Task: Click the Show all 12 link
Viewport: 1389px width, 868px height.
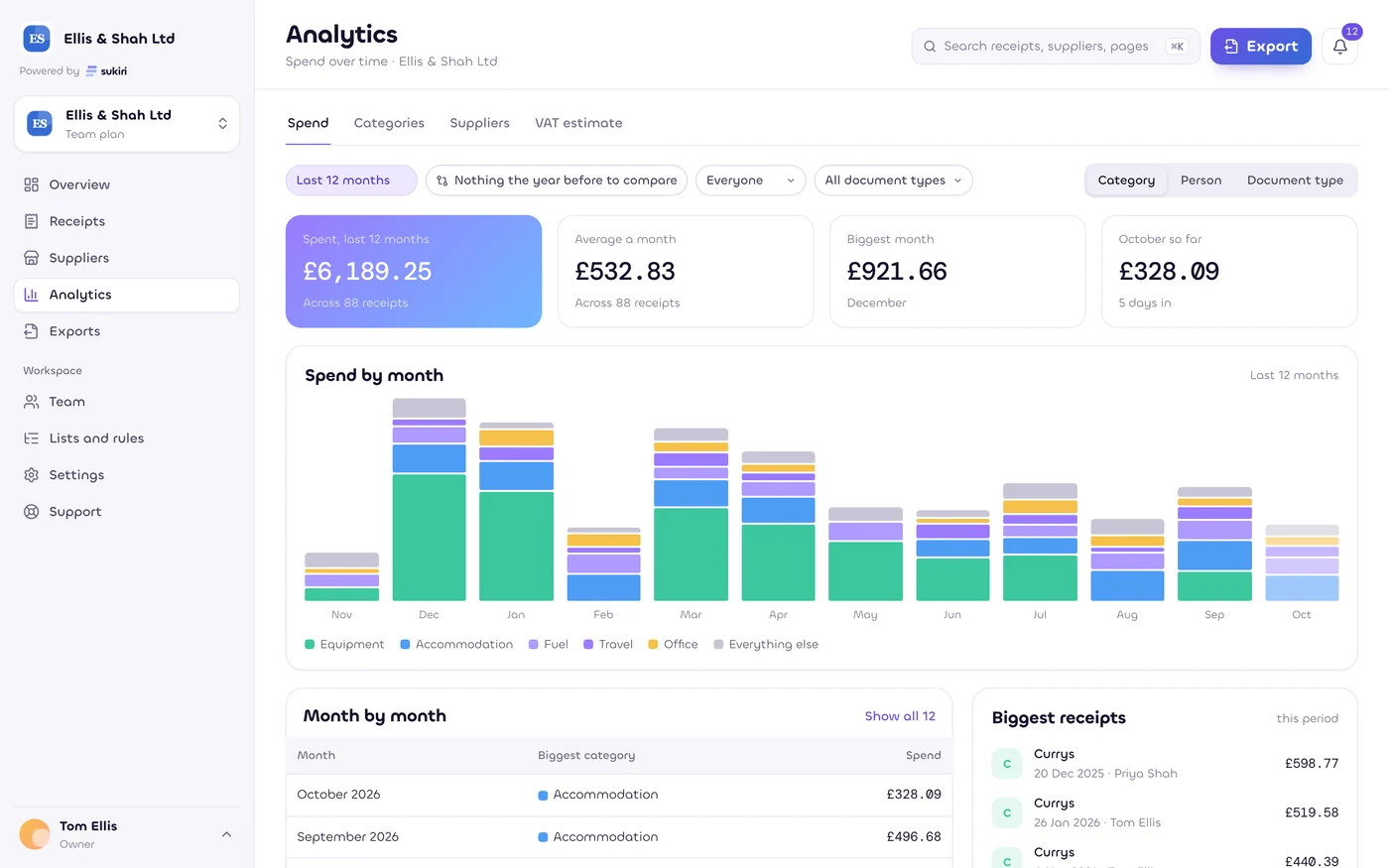Action: [900, 716]
